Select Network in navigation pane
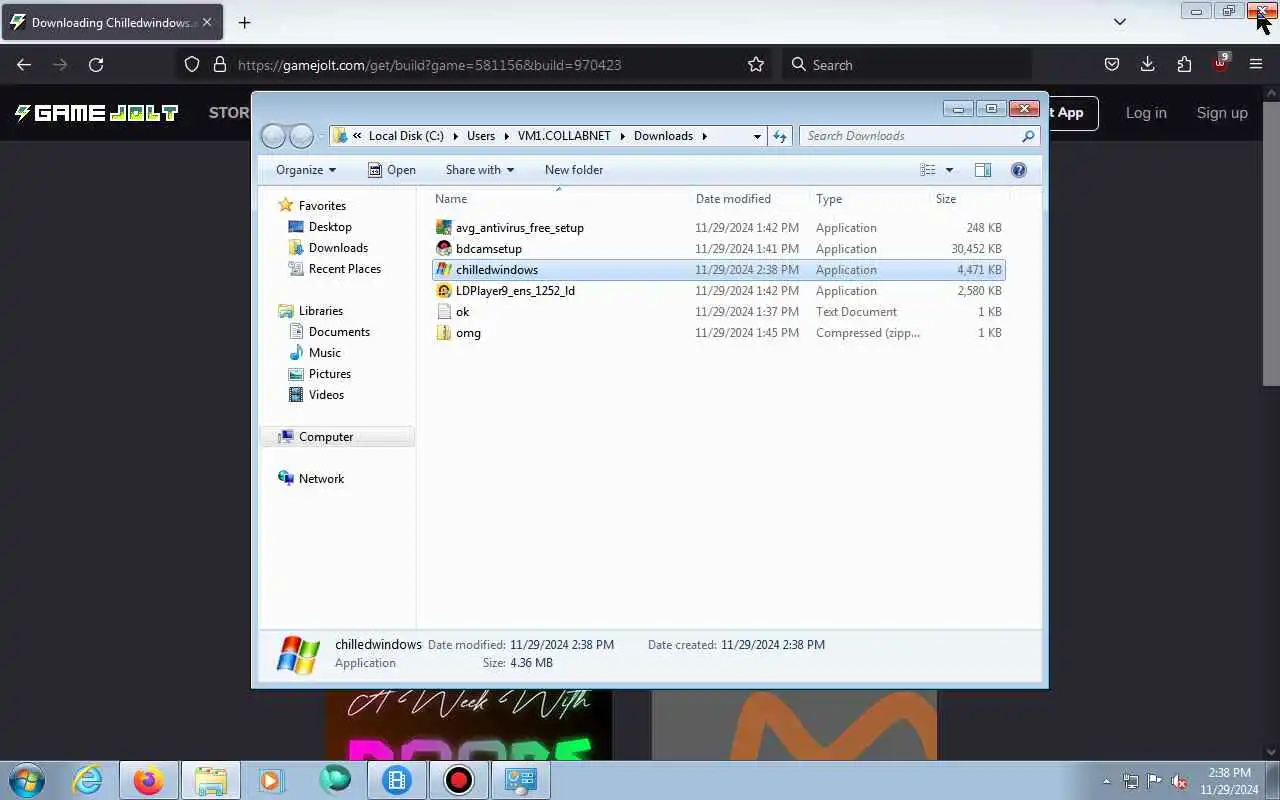The width and height of the screenshot is (1280, 800). tap(321, 479)
